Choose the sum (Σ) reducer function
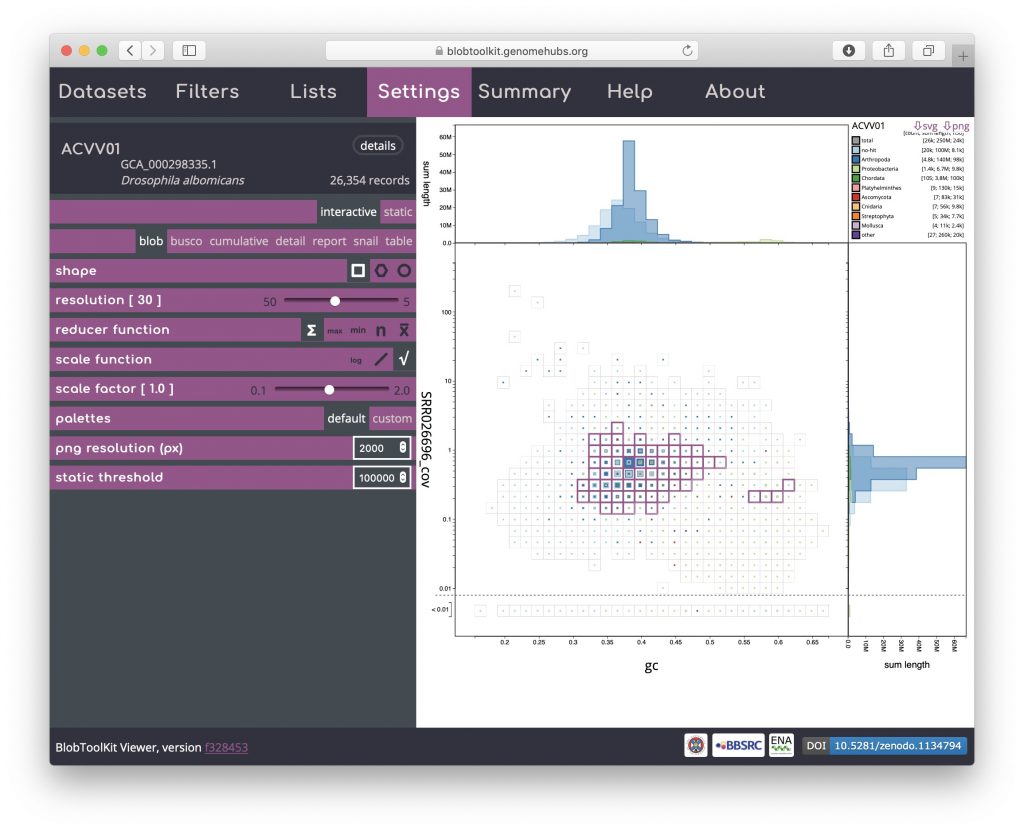1024x831 pixels. click(311, 330)
